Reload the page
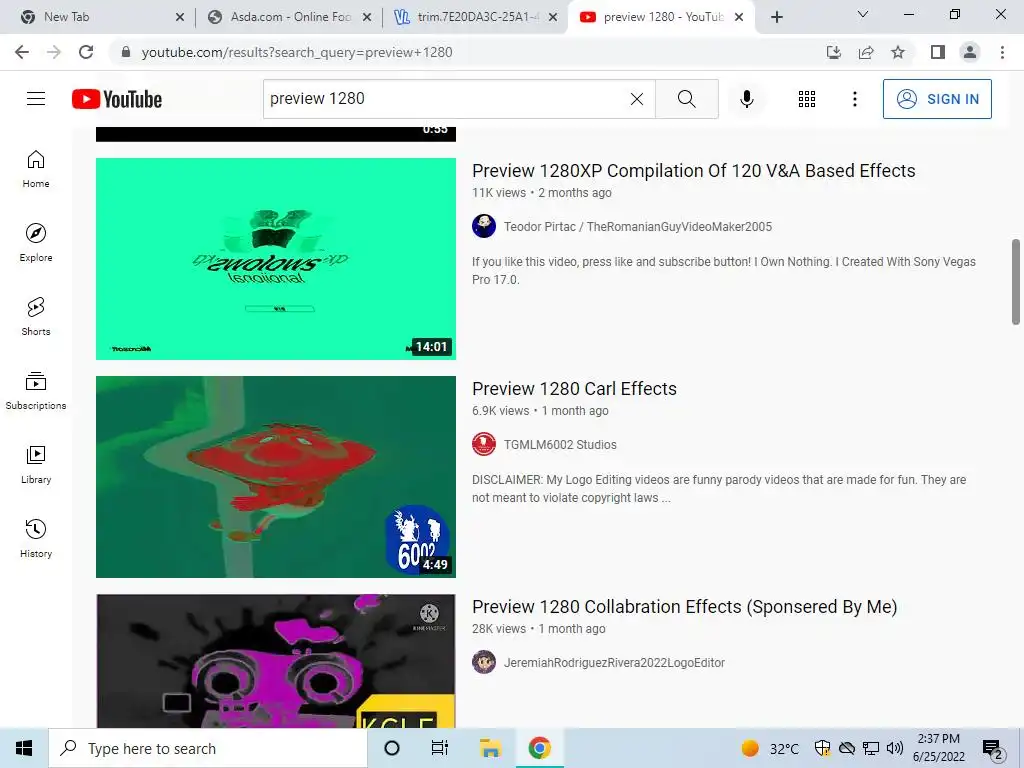 click(x=86, y=52)
